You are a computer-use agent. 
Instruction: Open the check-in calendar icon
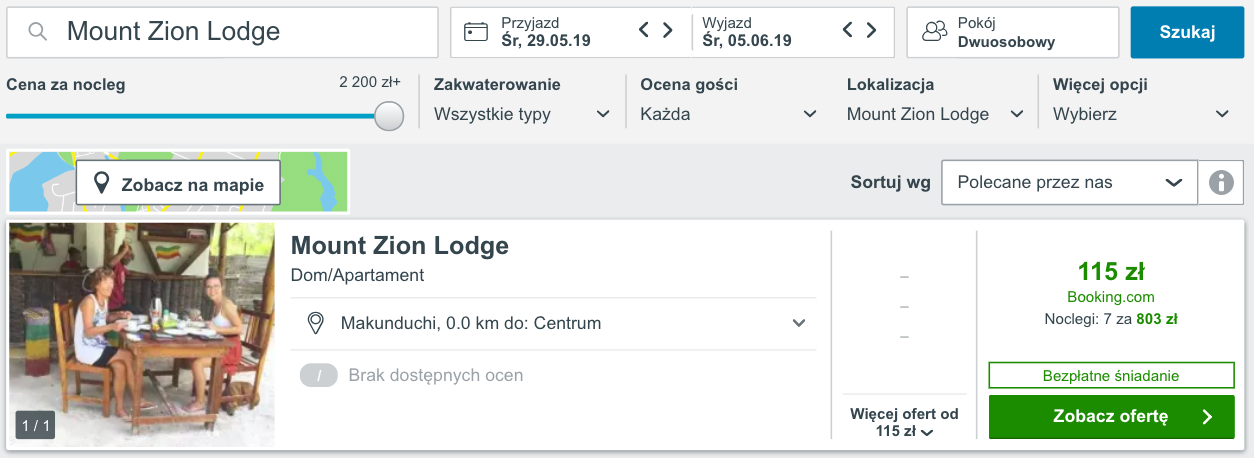475,32
